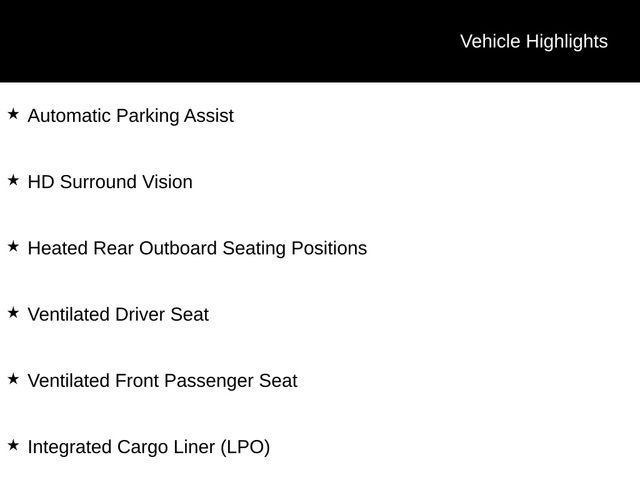Click the star beside Ventilated Driver Seat
Screen dimensions: 640x480
[x=13, y=313]
